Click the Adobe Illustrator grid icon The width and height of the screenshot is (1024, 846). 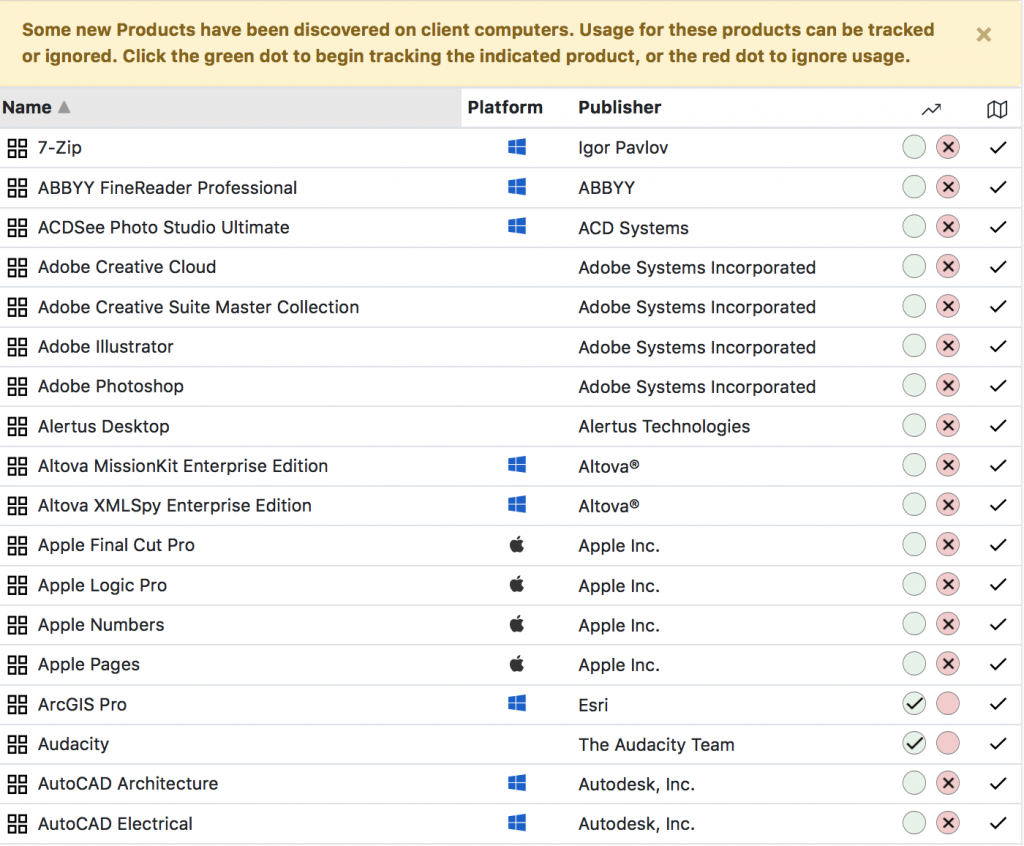click(x=18, y=347)
